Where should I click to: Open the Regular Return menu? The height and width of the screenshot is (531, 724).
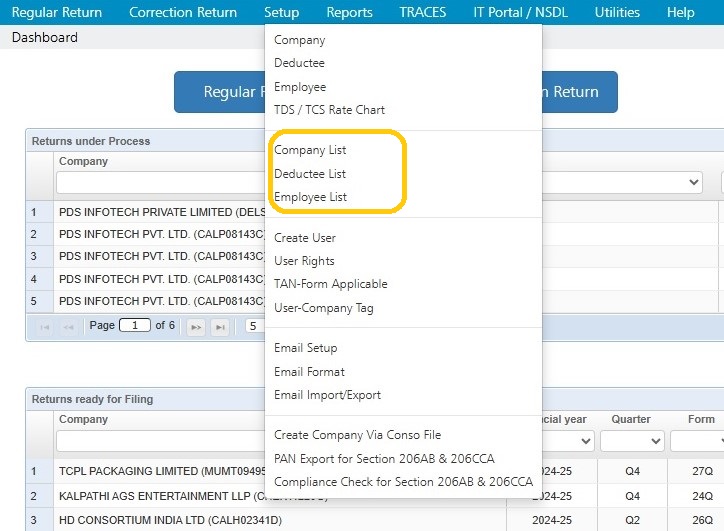(x=57, y=12)
